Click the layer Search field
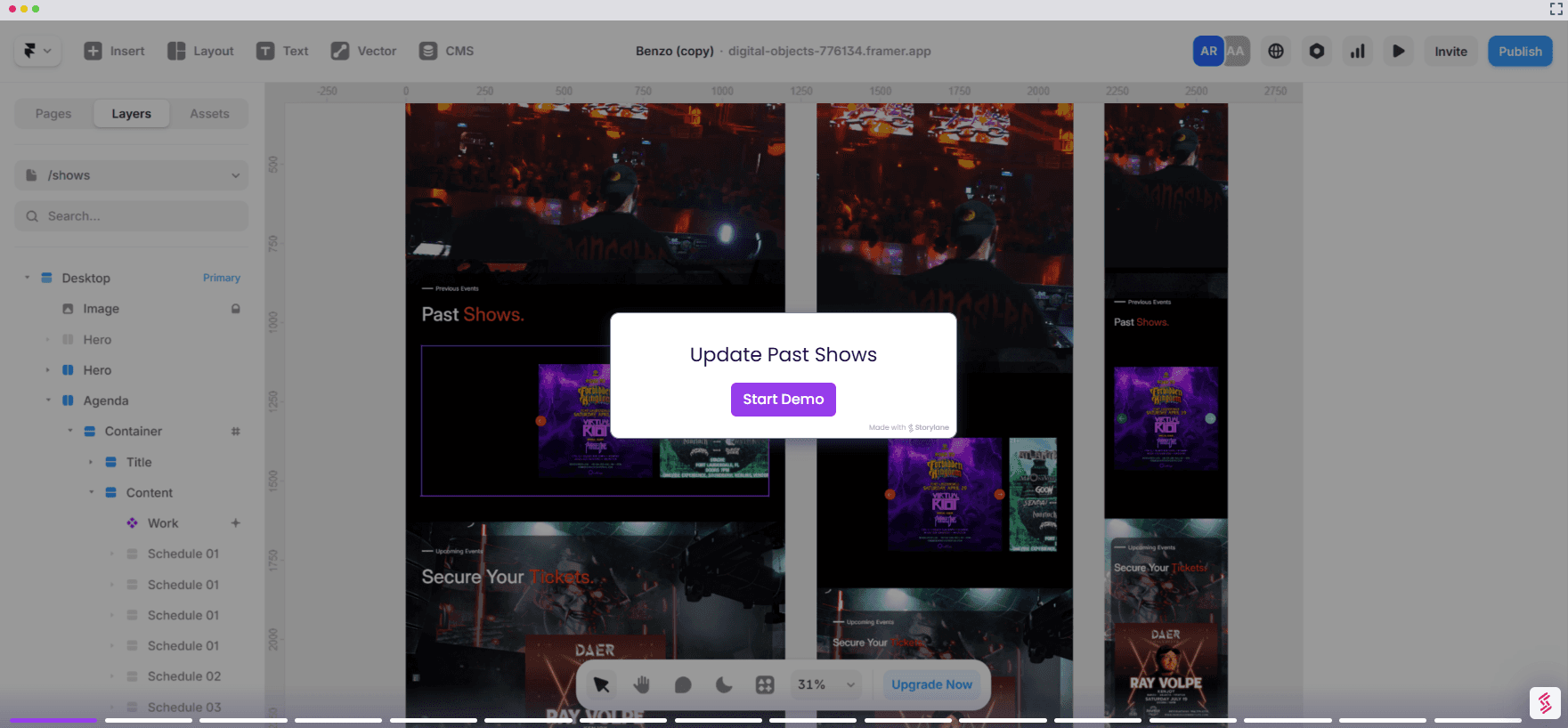 pyautogui.click(x=131, y=216)
